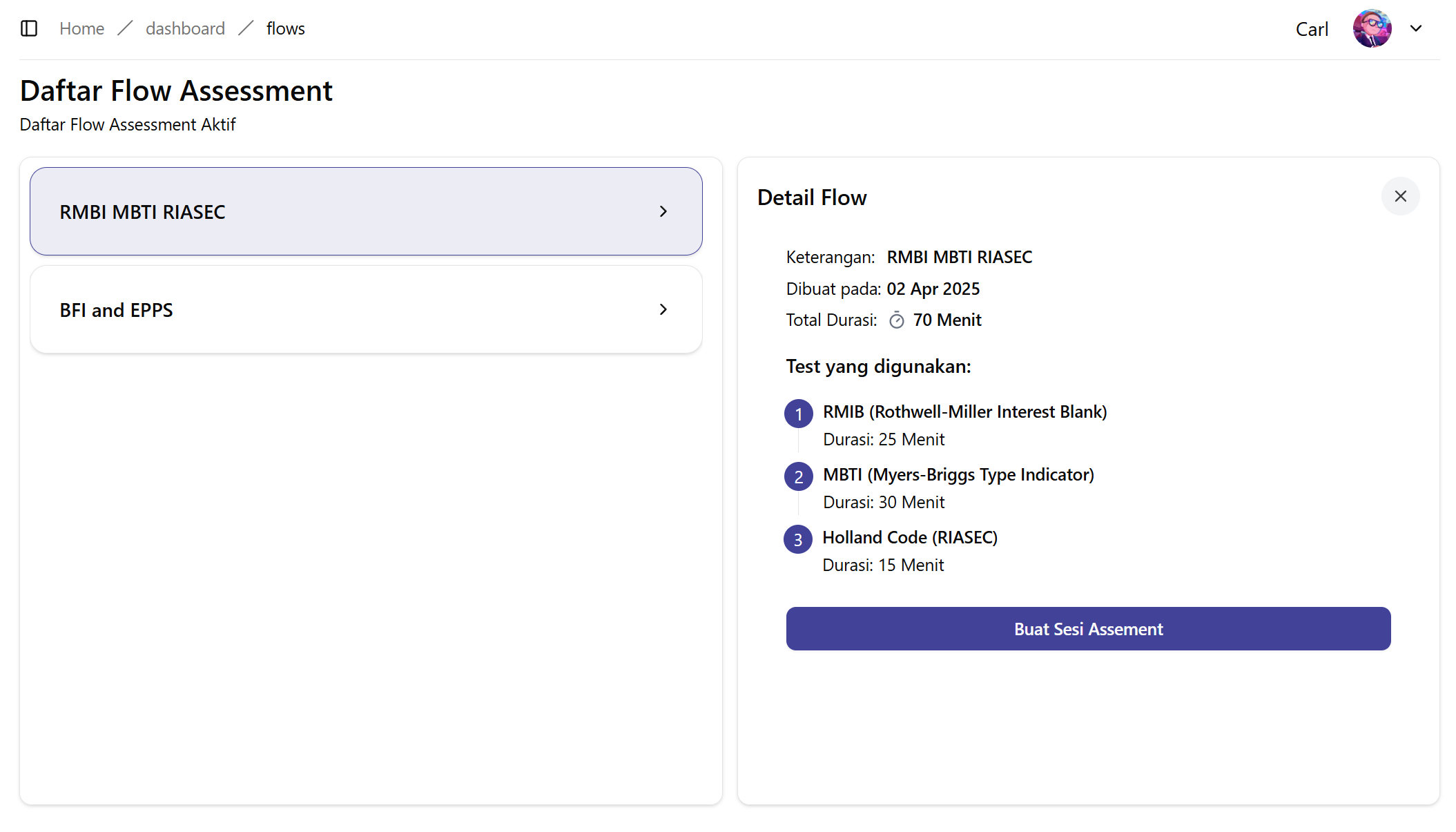Click step 2 circle for MBTI
Screen dimensions: 1456x832
click(798, 476)
